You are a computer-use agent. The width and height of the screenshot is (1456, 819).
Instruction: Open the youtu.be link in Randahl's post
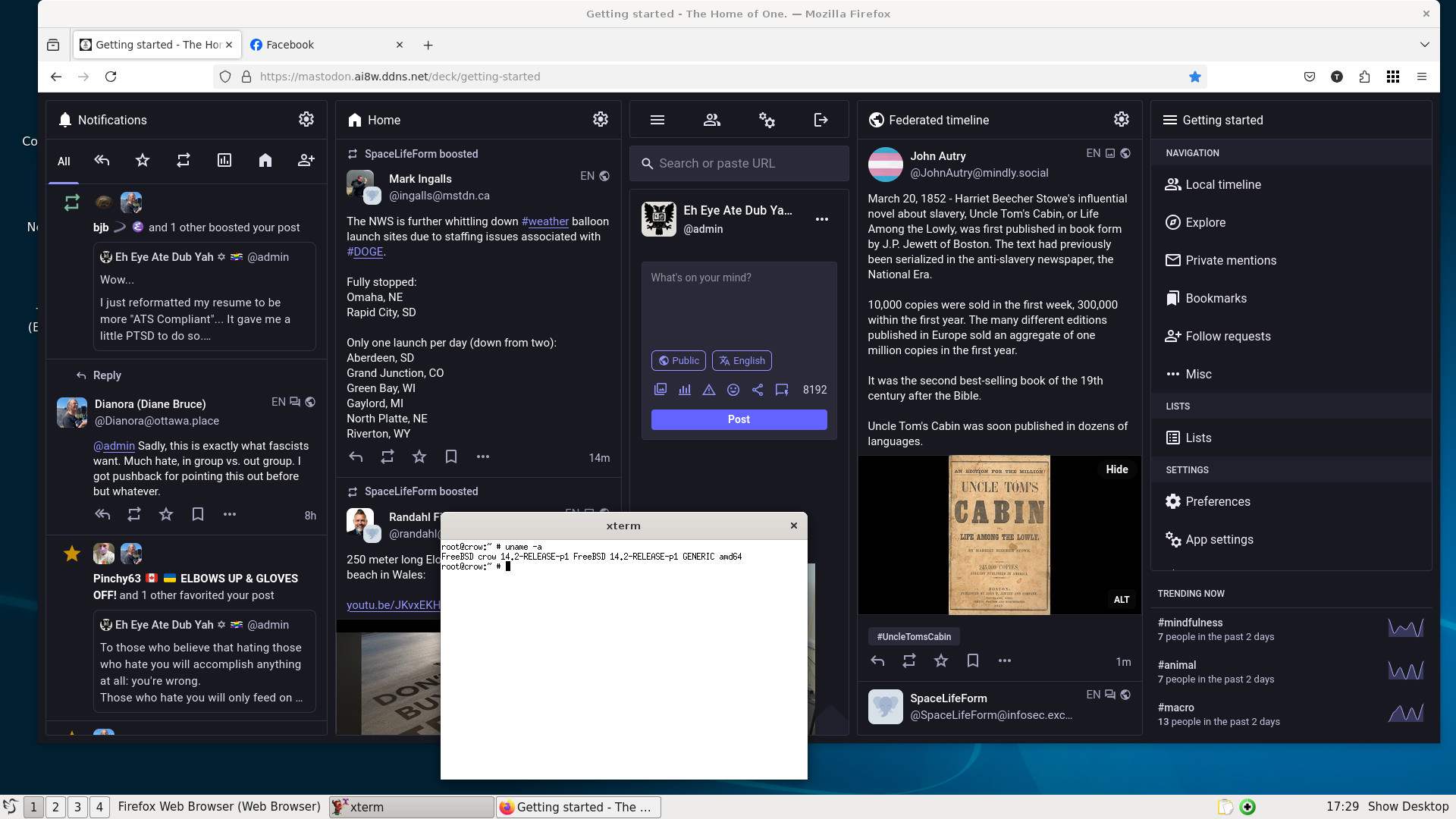[393, 605]
